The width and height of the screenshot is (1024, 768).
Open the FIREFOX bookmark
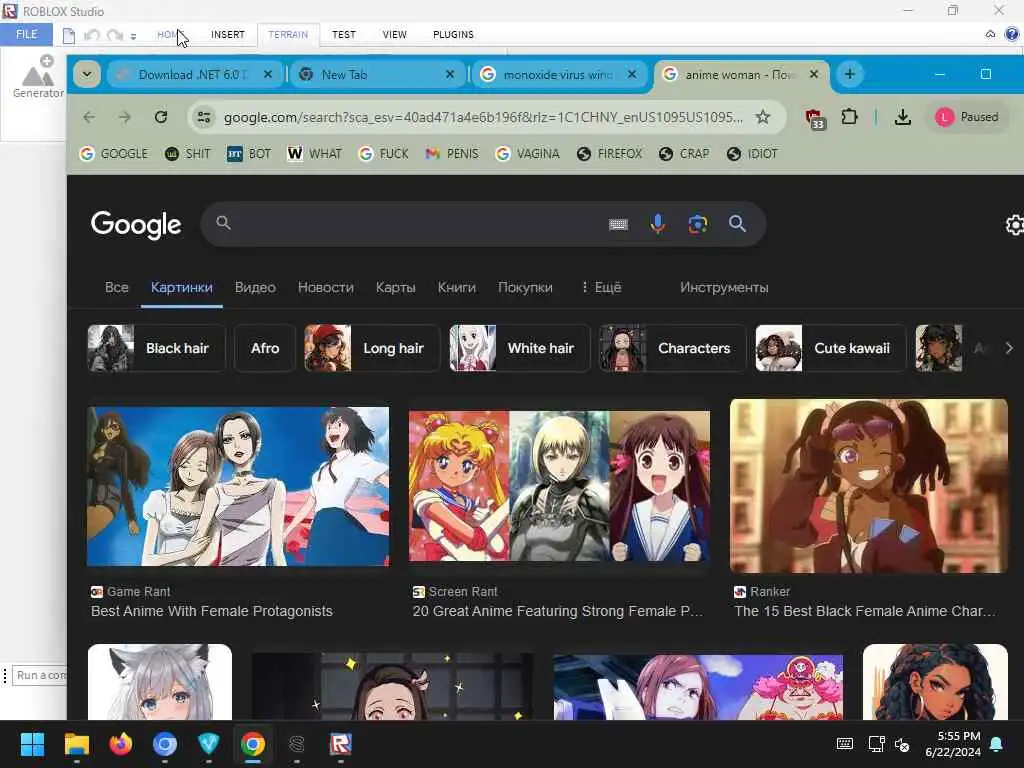coord(610,153)
